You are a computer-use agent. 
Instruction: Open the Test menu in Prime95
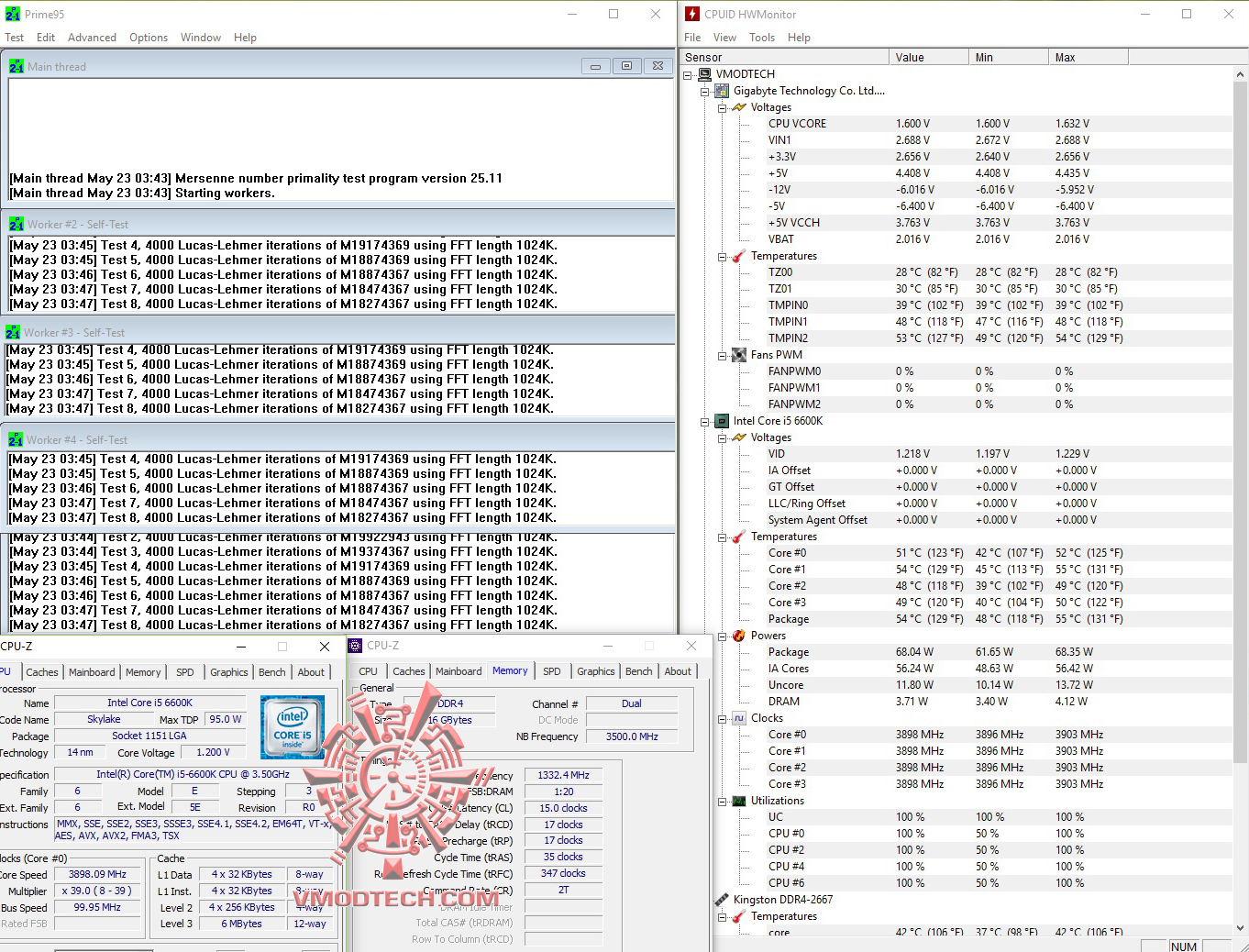(15, 38)
